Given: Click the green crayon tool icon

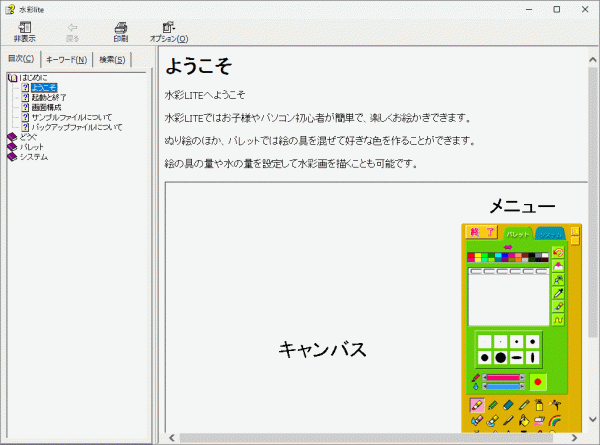Looking at the screenshot, I should coord(493,405).
